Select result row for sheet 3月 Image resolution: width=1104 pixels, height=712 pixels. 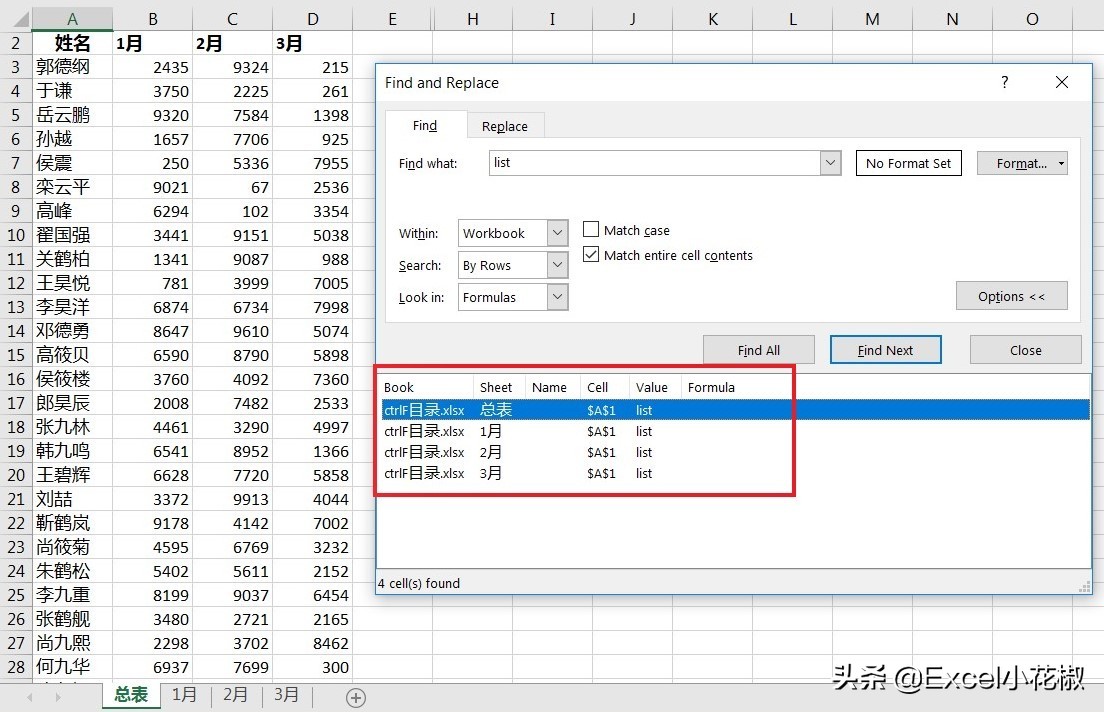[736, 473]
